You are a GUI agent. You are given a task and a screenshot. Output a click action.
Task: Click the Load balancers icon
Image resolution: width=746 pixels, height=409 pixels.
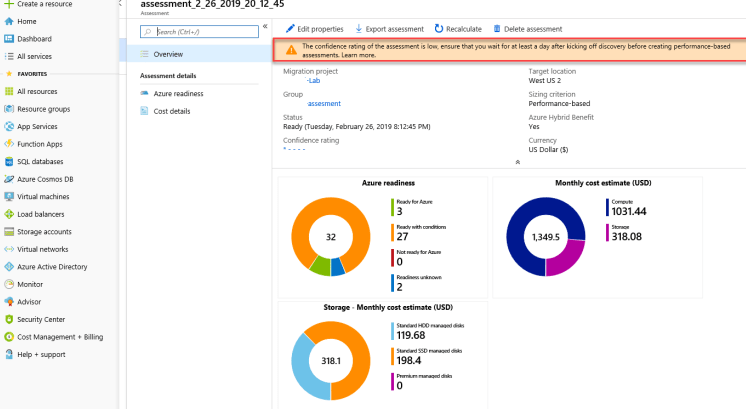point(9,214)
